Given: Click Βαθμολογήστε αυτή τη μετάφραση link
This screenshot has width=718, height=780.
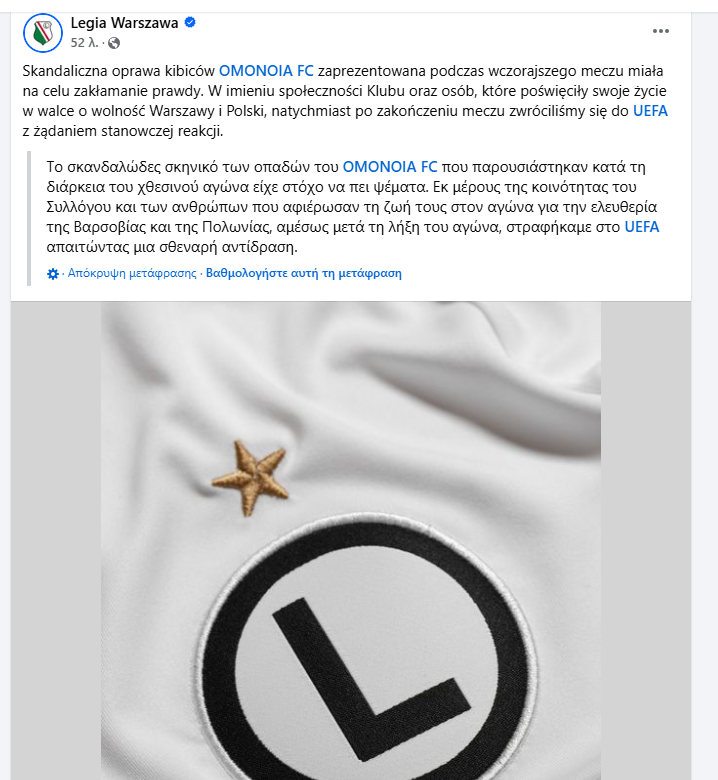Looking at the screenshot, I should coord(304,273).
